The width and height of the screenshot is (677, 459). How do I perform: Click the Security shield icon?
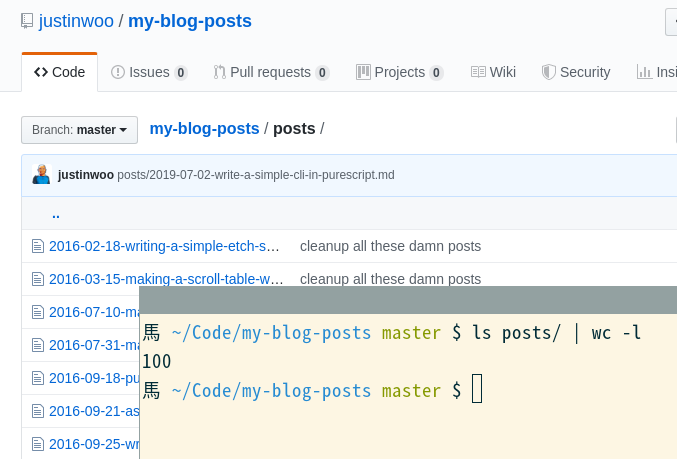coord(548,72)
